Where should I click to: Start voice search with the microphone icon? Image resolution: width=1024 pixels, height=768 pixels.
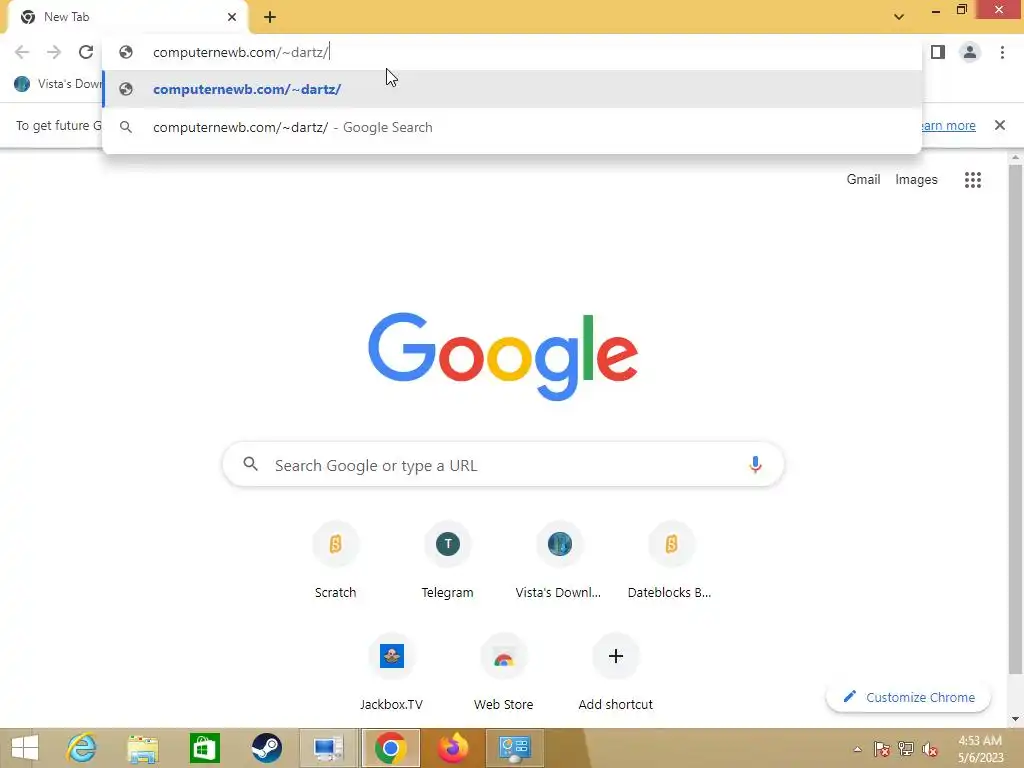pyautogui.click(x=755, y=464)
